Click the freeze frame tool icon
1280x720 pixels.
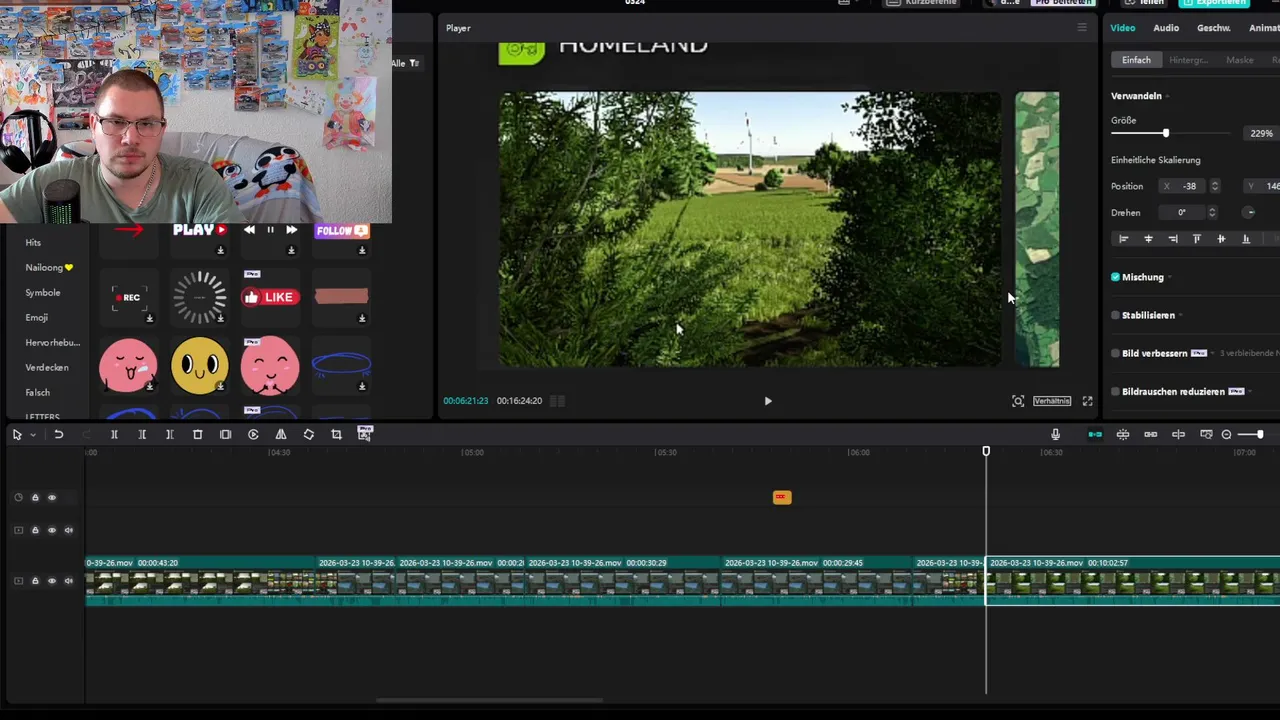[x=225, y=435]
